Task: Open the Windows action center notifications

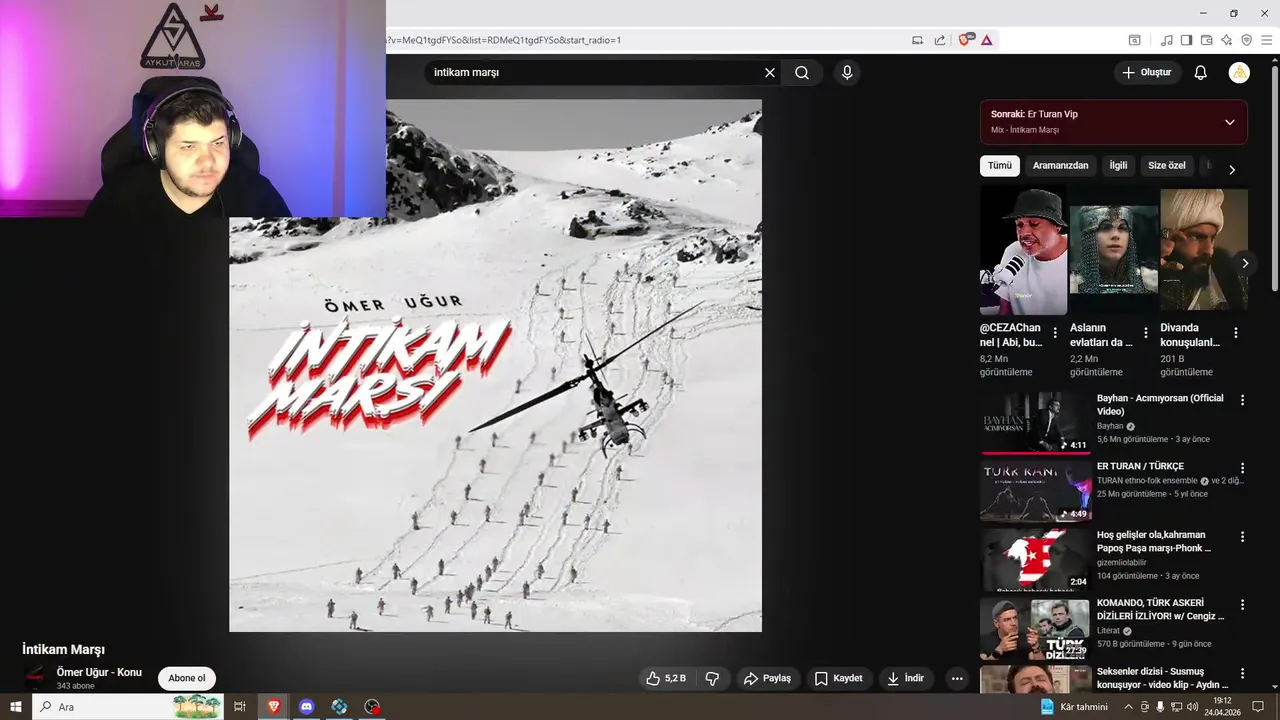Action: point(1259,707)
